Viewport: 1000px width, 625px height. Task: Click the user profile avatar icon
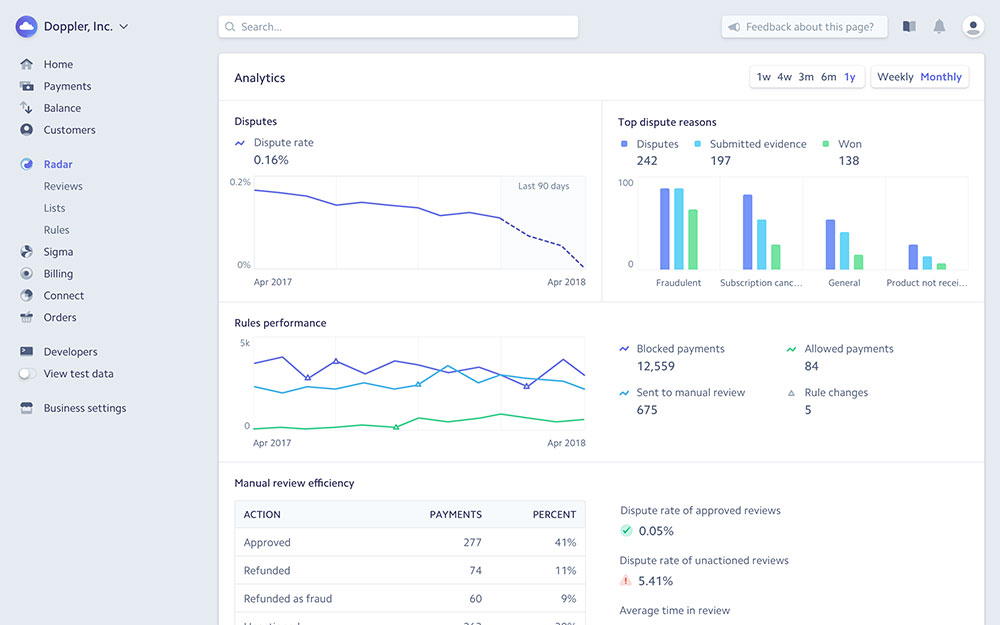[x=973, y=27]
